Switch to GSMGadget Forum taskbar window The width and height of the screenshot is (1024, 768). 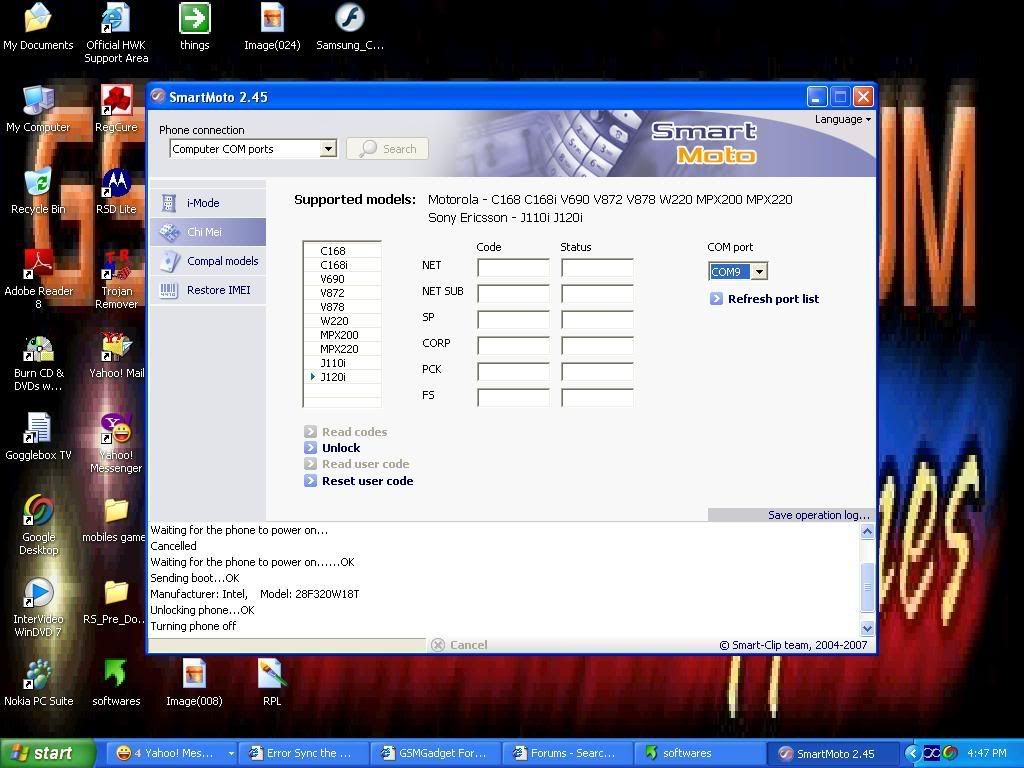coord(435,754)
